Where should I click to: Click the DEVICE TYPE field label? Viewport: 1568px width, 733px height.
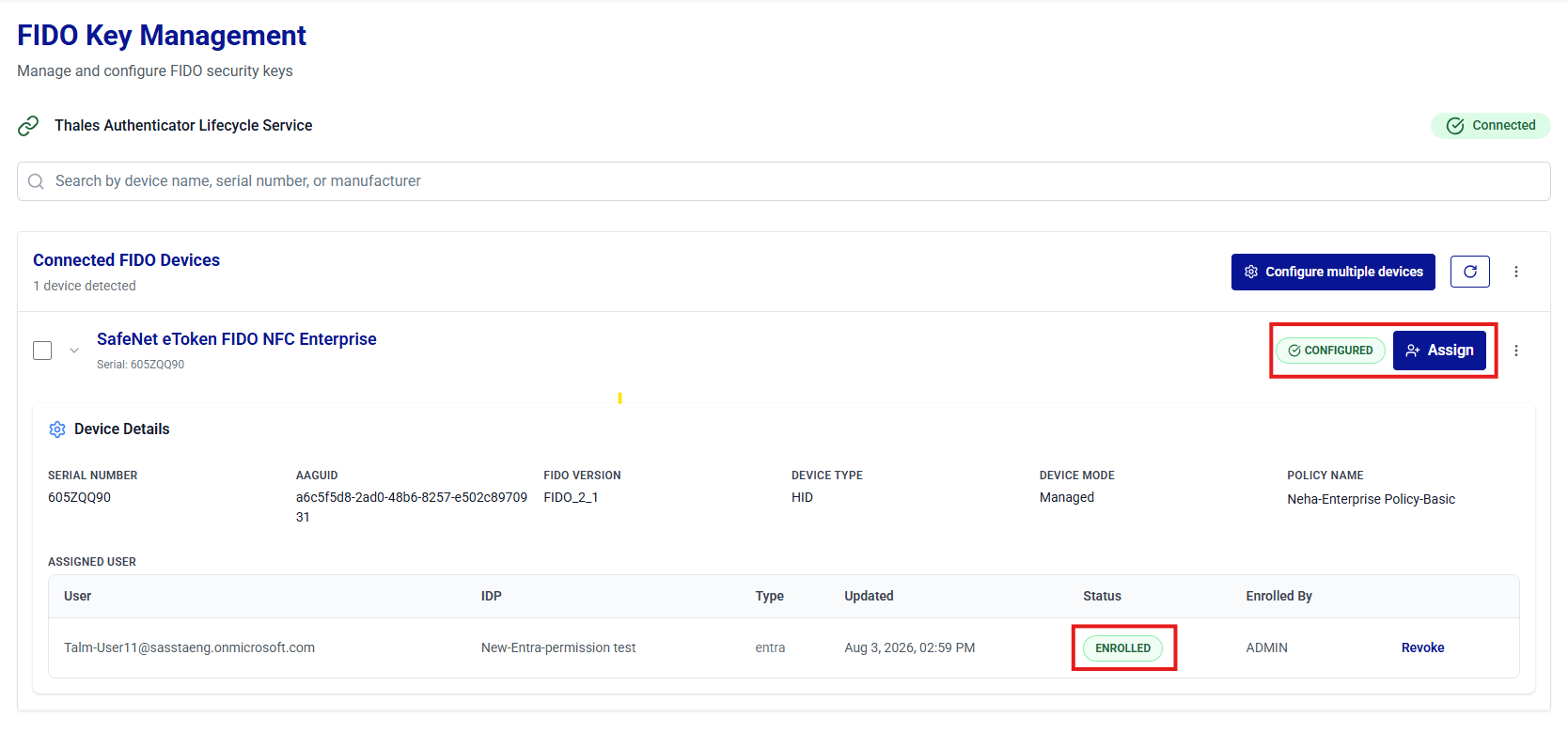(827, 476)
